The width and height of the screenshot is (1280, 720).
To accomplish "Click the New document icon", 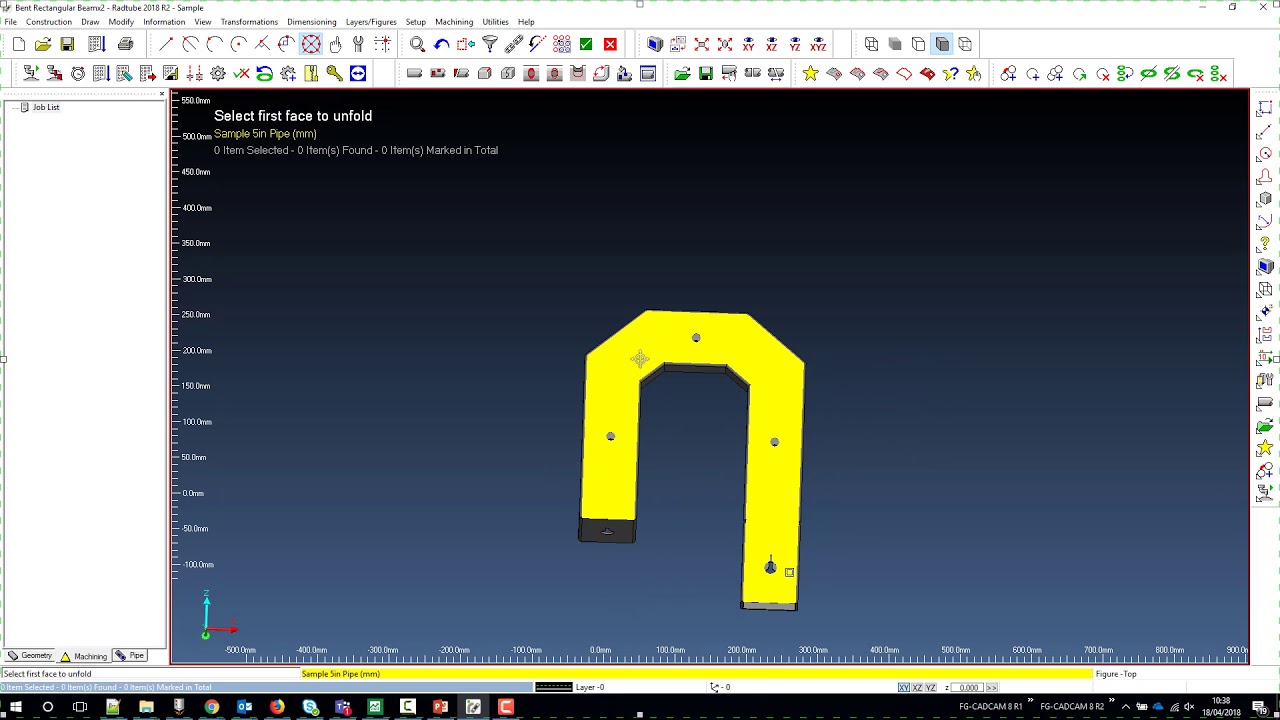I will point(19,44).
